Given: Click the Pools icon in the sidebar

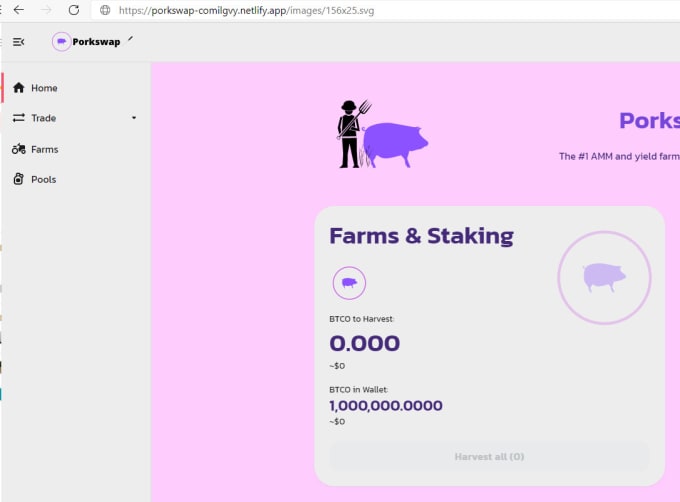Looking at the screenshot, I should tap(19, 179).
